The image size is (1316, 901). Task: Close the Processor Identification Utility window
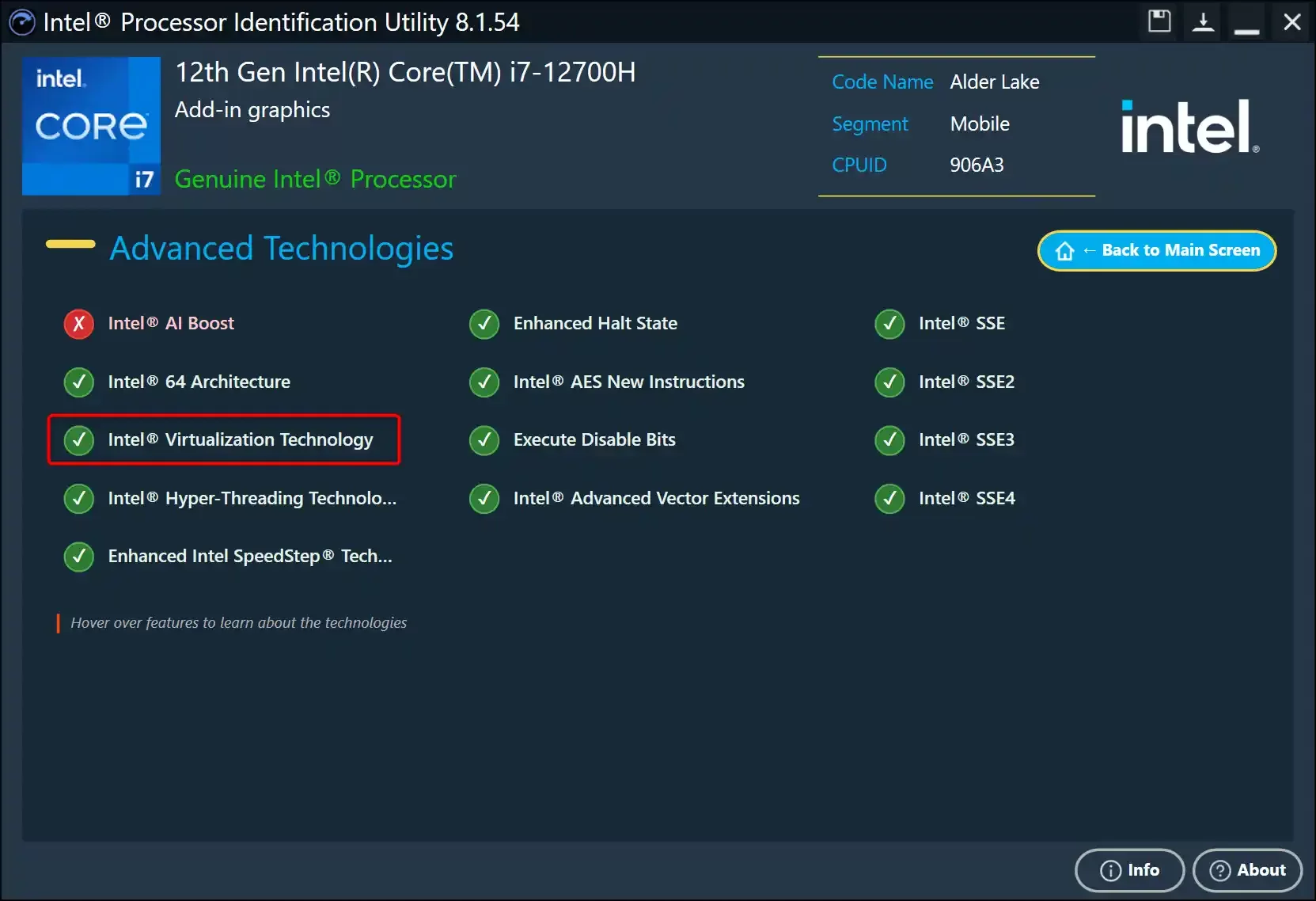click(1291, 21)
